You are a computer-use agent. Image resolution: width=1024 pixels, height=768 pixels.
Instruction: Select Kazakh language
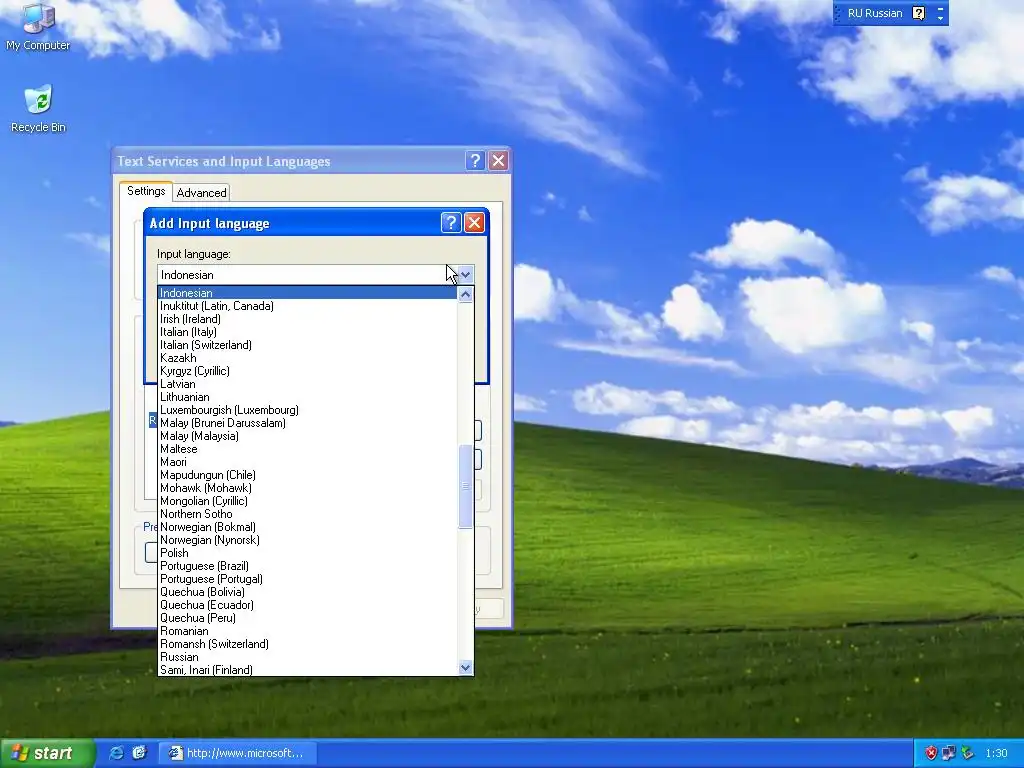click(x=308, y=358)
